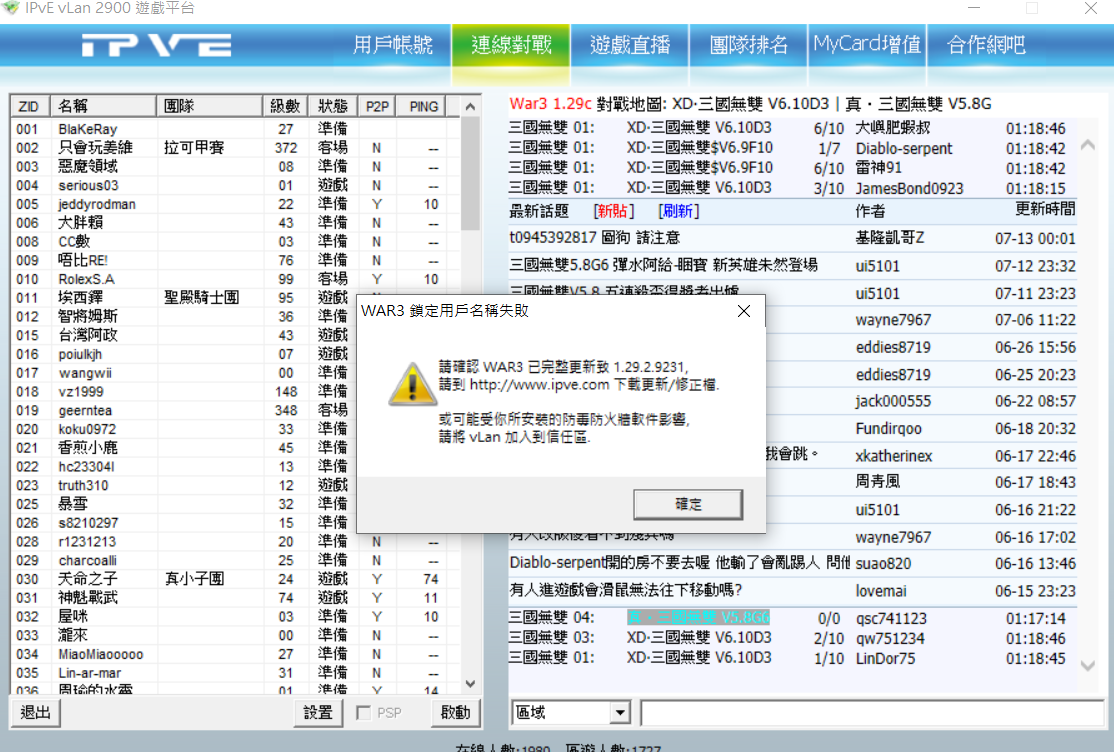
Task: Open the MyCard增值 tab
Action: pos(867,45)
